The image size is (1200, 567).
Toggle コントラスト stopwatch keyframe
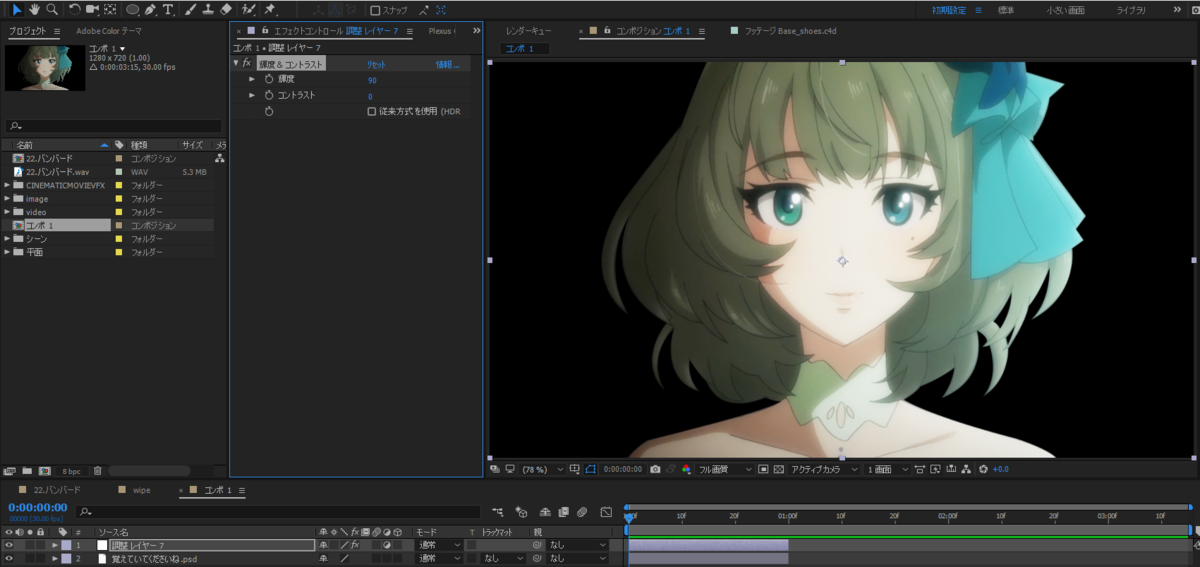[x=269, y=95]
